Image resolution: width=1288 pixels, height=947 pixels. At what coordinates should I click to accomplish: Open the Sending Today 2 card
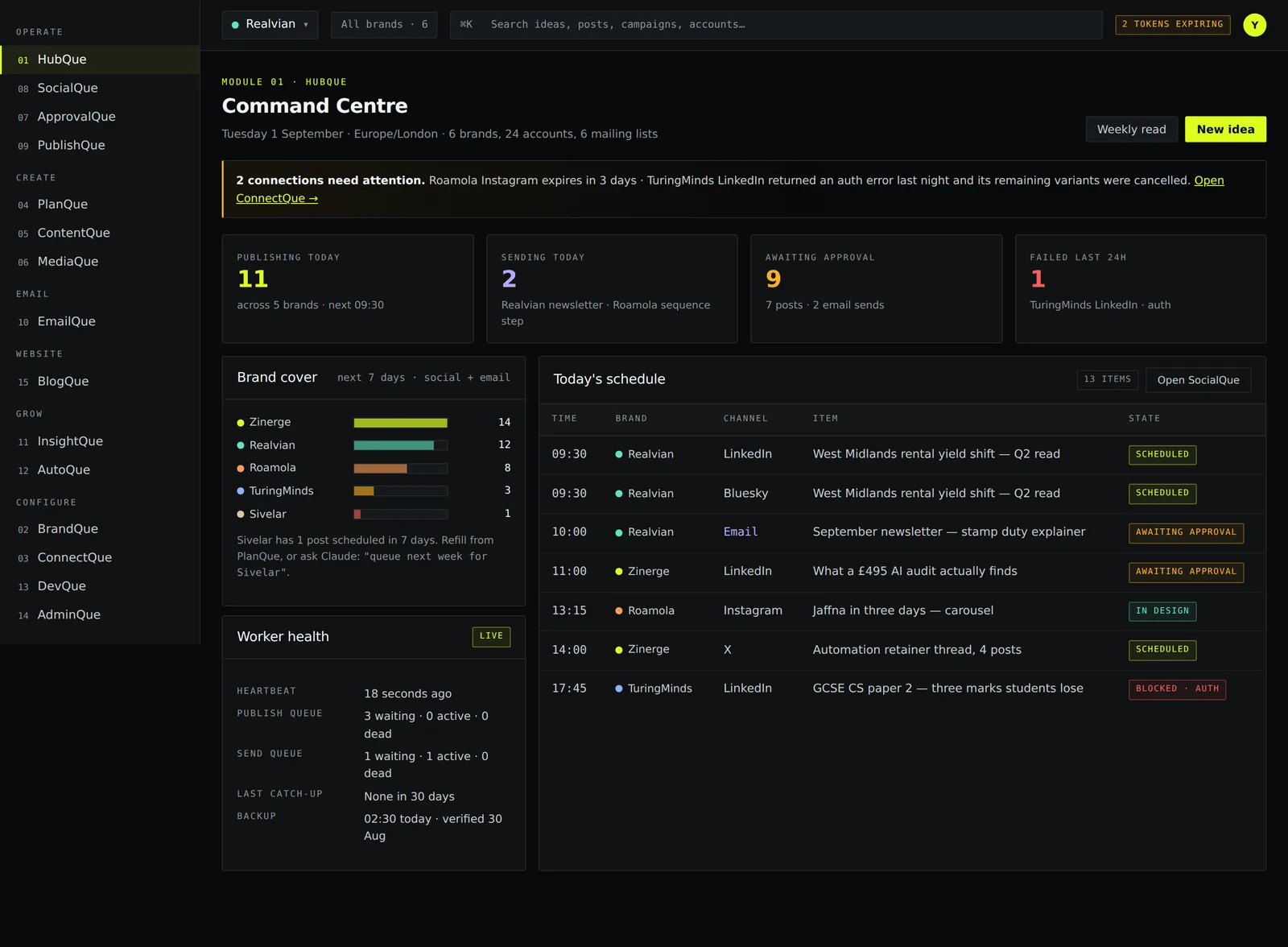[x=612, y=289]
